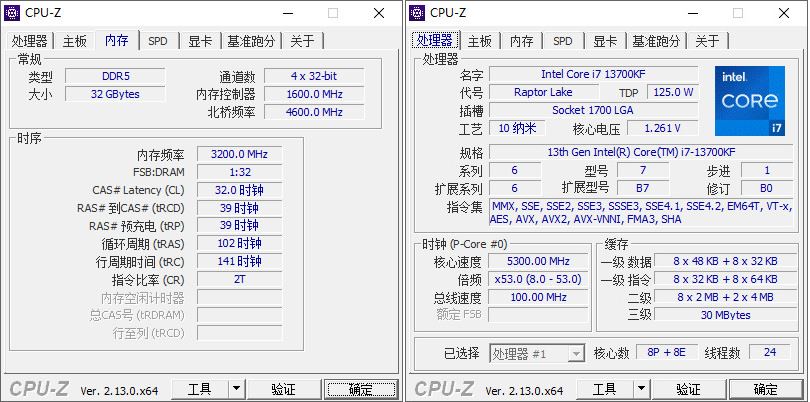Switch to 内存 tab in right window
The height and width of the screenshot is (402, 810).
point(521,41)
